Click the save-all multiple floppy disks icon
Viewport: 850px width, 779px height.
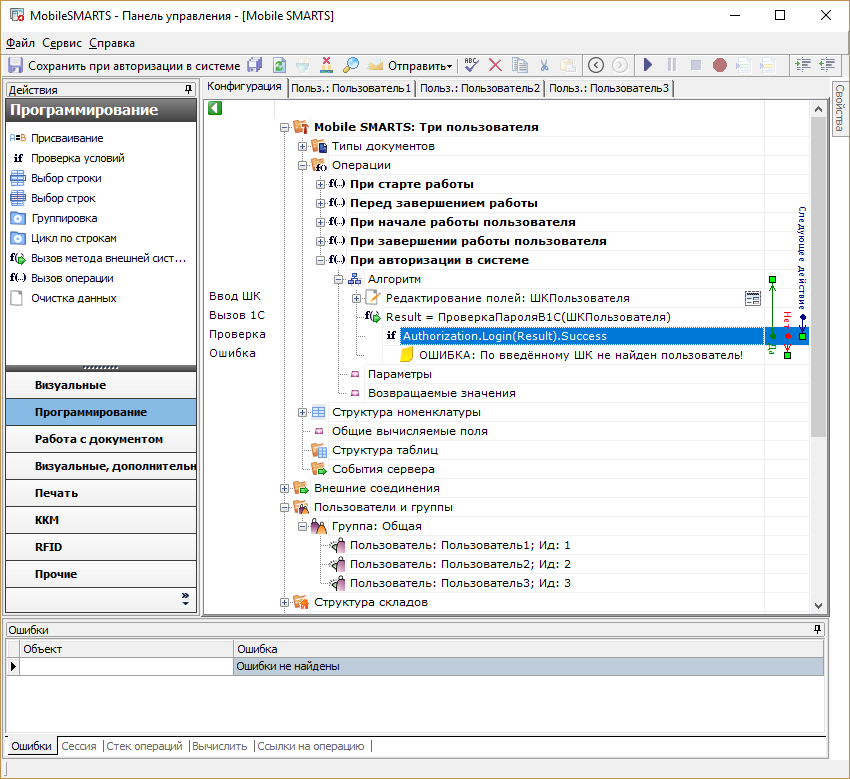tap(255, 66)
